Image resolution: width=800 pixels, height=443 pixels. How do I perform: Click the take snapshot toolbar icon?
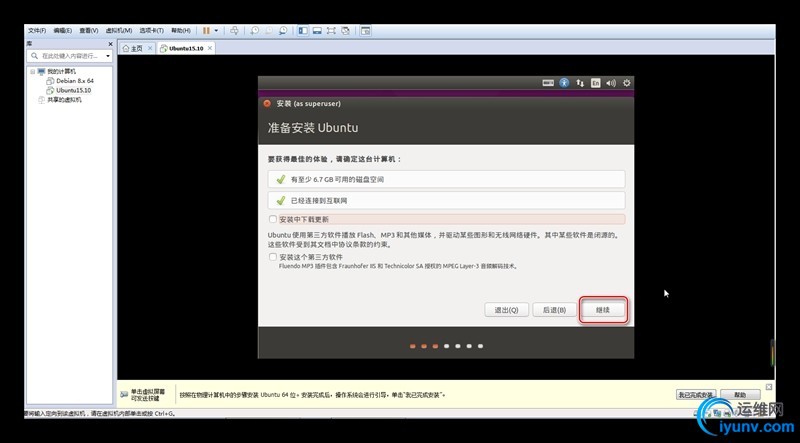[x=254, y=31]
